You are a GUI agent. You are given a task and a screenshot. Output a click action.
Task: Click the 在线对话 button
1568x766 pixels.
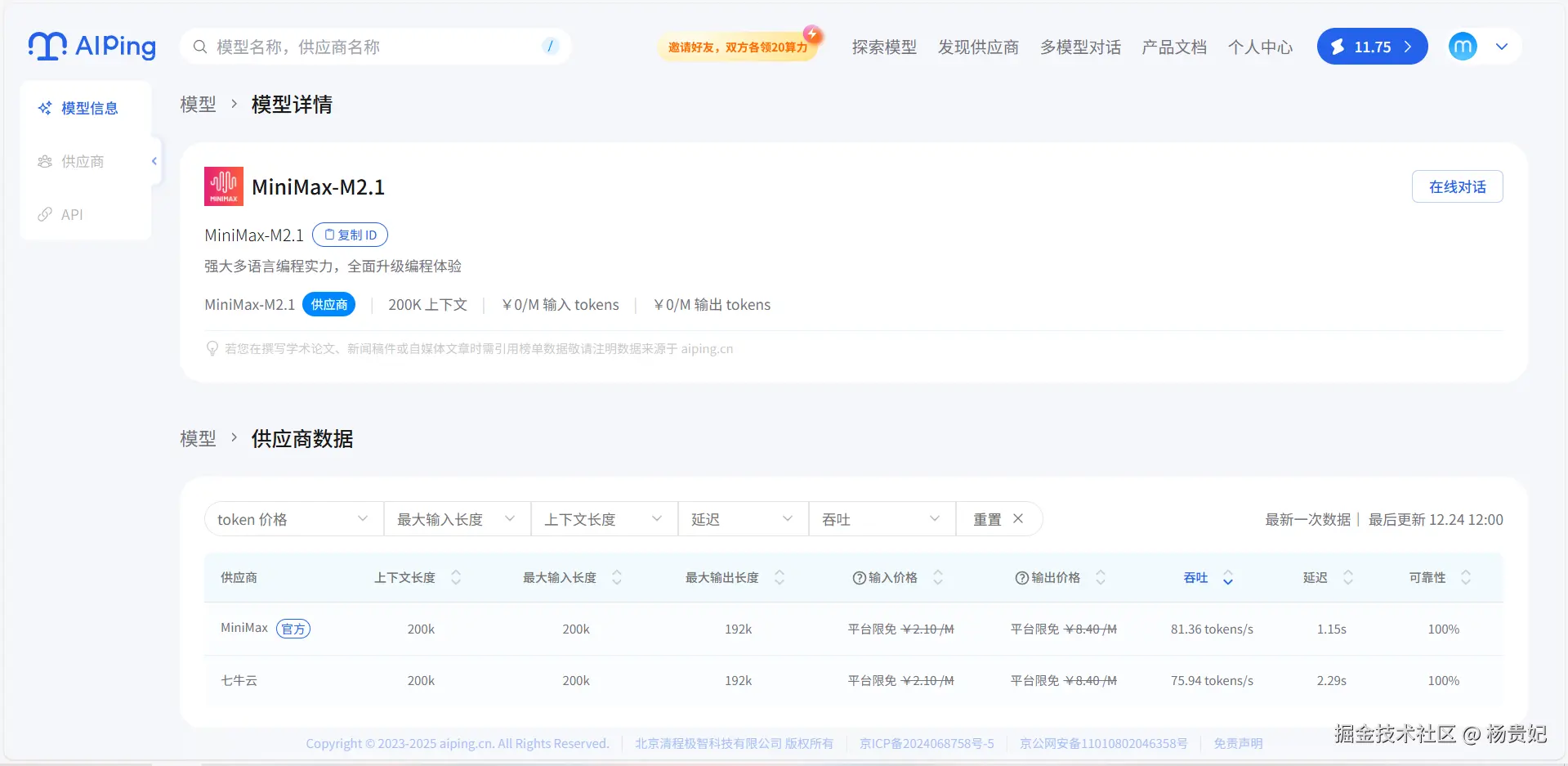point(1457,186)
